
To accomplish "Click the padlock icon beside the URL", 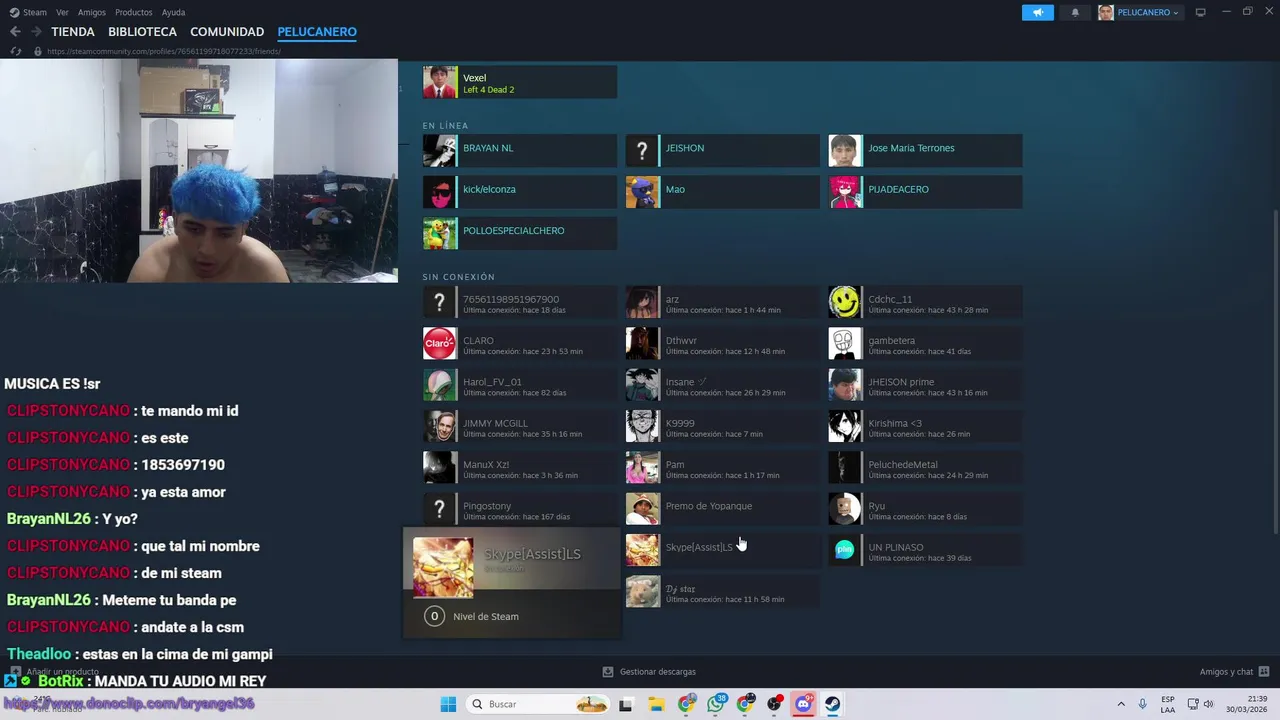I will pos(38,51).
